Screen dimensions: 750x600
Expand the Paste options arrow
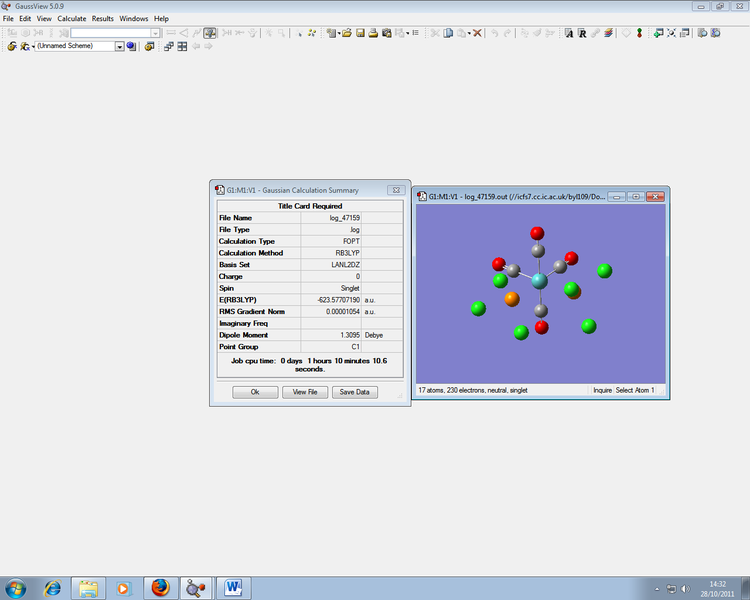[469, 33]
